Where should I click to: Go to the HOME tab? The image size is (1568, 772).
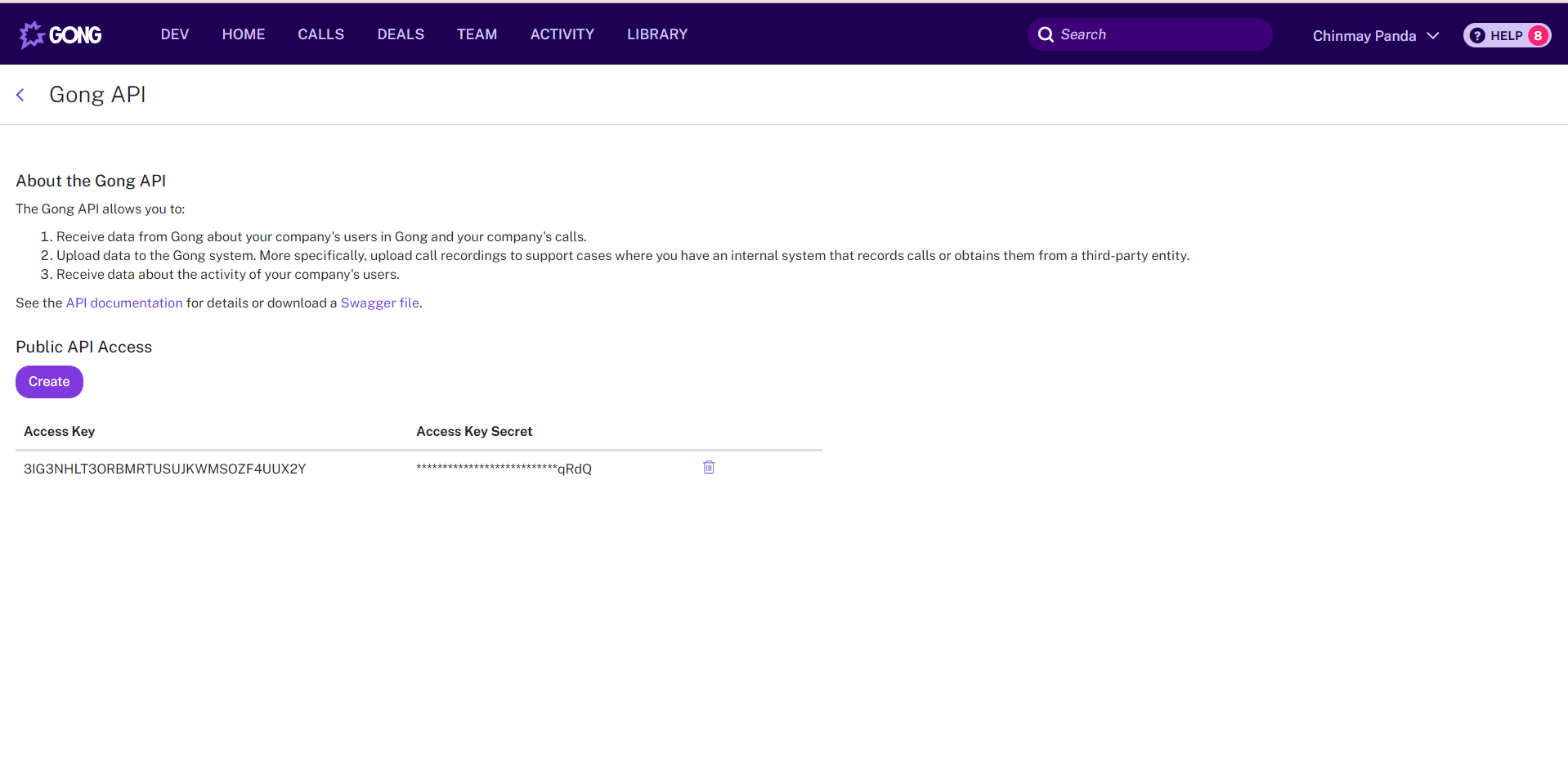(244, 34)
